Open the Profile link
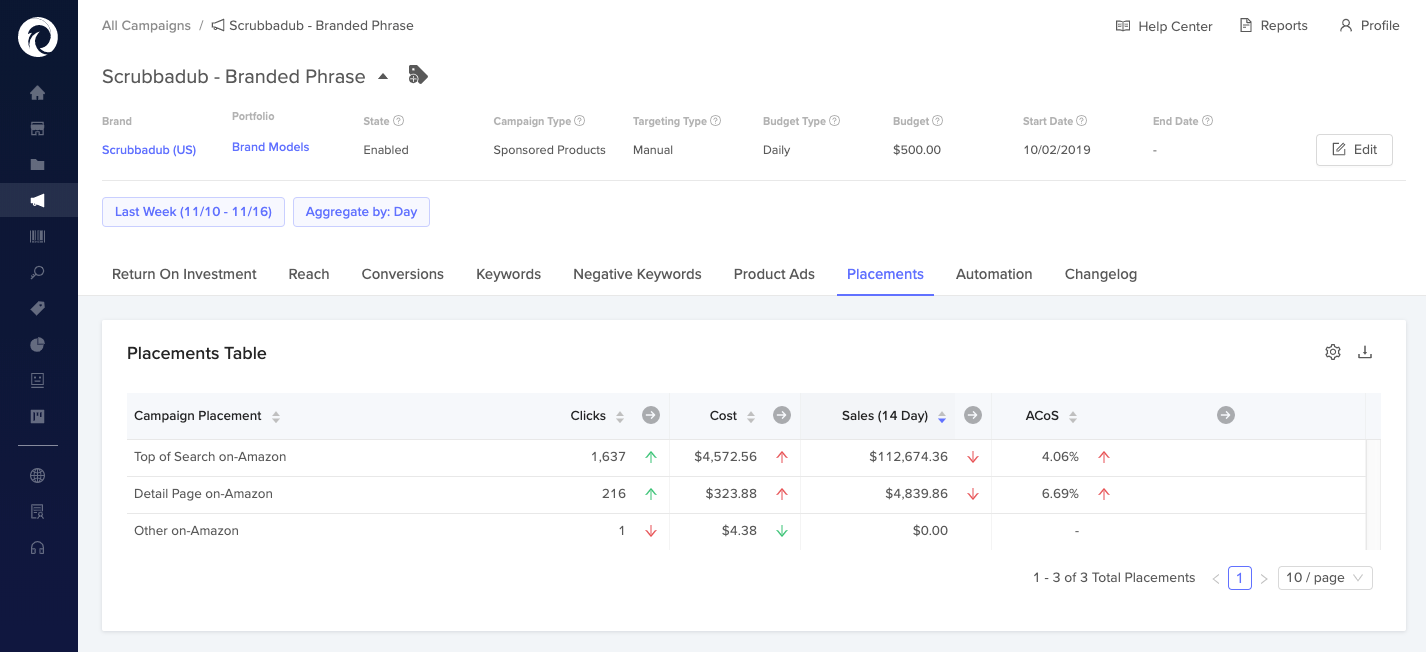 [1369, 25]
